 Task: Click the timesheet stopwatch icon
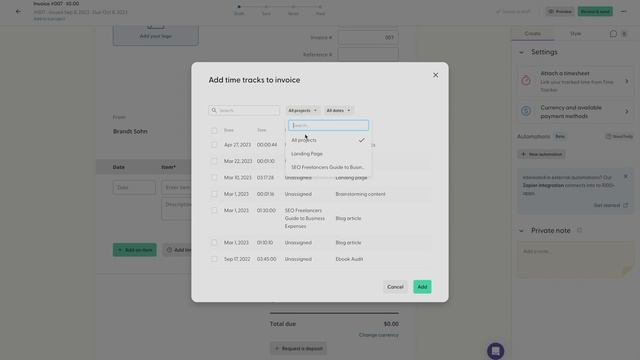pyautogui.click(x=526, y=80)
